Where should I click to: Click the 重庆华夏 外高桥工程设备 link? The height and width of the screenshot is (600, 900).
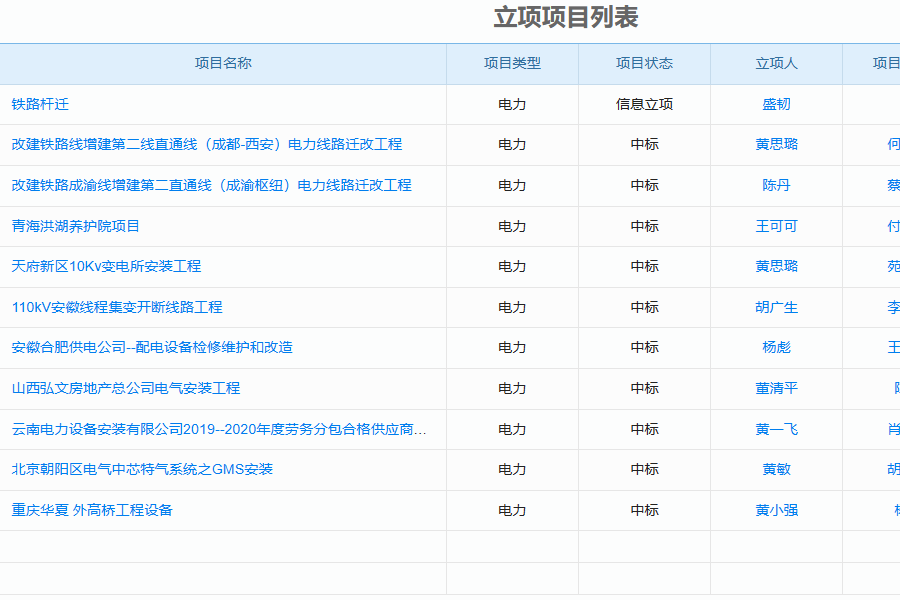pos(92,510)
